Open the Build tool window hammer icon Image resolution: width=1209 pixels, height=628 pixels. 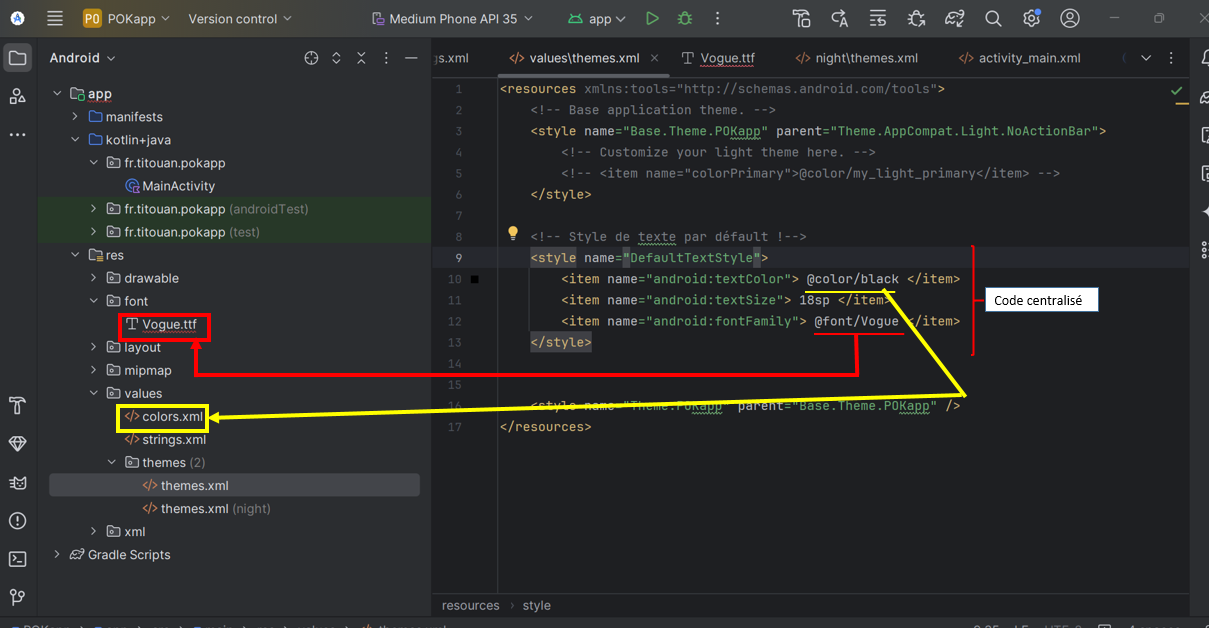tap(17, 405)
